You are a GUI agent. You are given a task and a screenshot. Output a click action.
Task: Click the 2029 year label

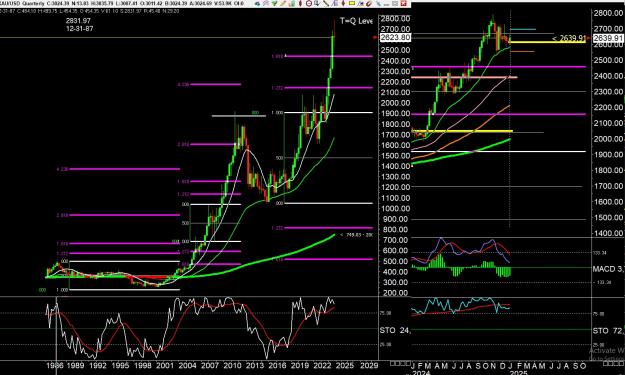coord(368,365)
